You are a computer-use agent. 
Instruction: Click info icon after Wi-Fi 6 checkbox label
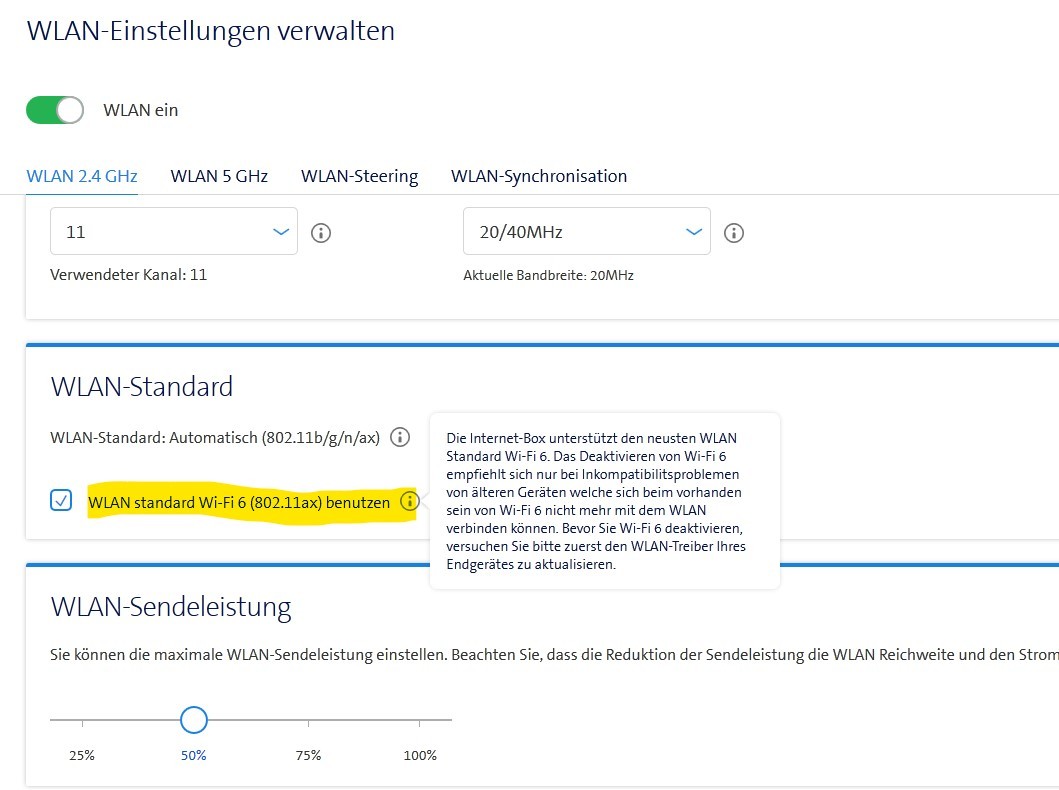410,502
